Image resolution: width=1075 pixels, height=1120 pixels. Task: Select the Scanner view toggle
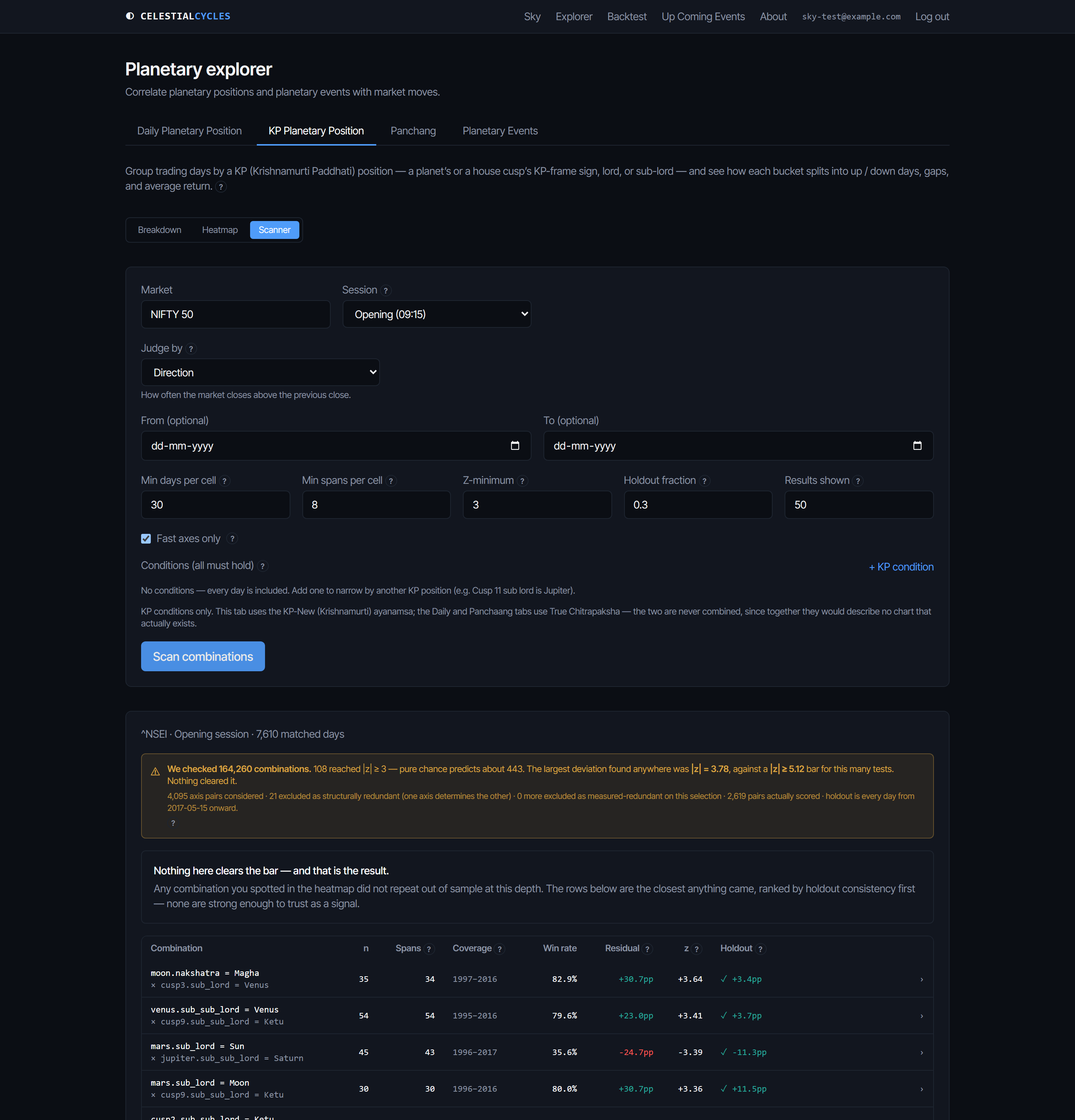275,230
